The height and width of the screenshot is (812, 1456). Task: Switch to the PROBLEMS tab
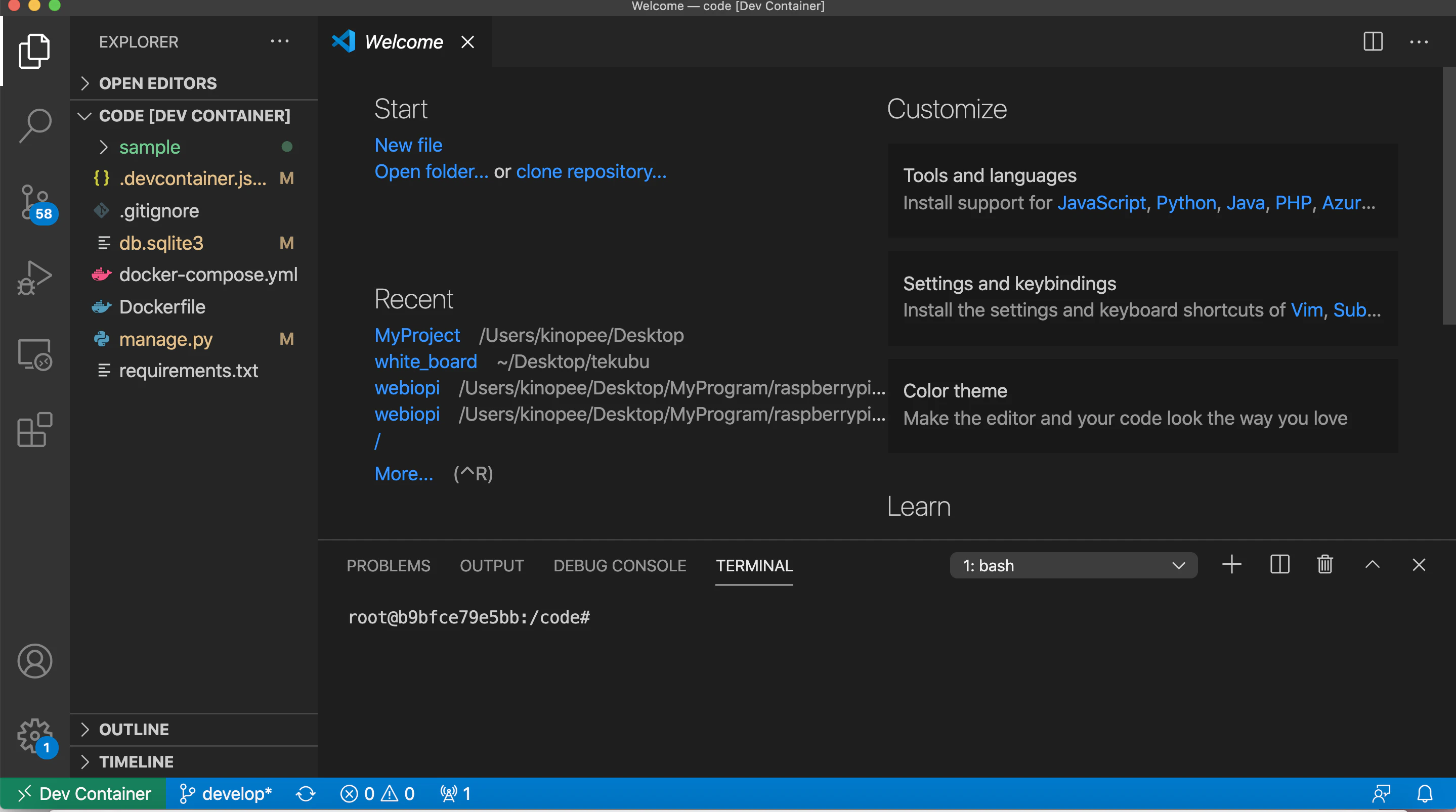coord(389,566)
